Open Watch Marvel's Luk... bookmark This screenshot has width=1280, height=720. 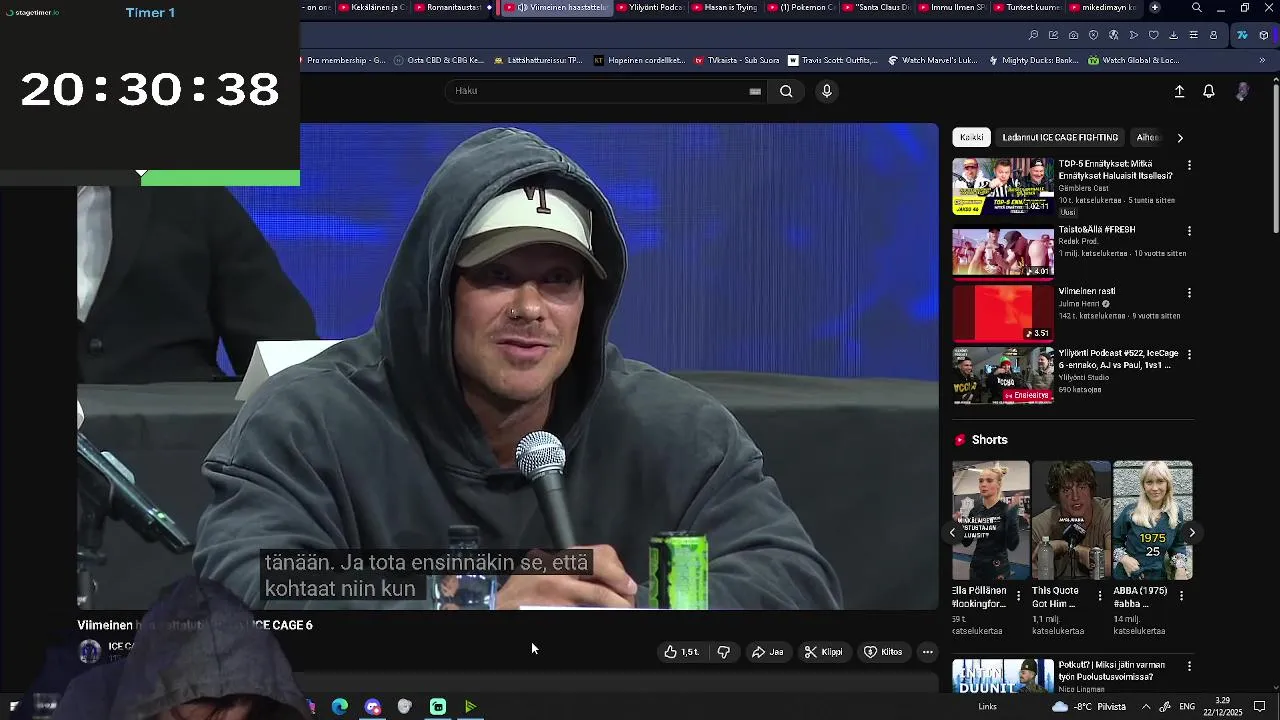pyautogui.click(x=932, y=60)
